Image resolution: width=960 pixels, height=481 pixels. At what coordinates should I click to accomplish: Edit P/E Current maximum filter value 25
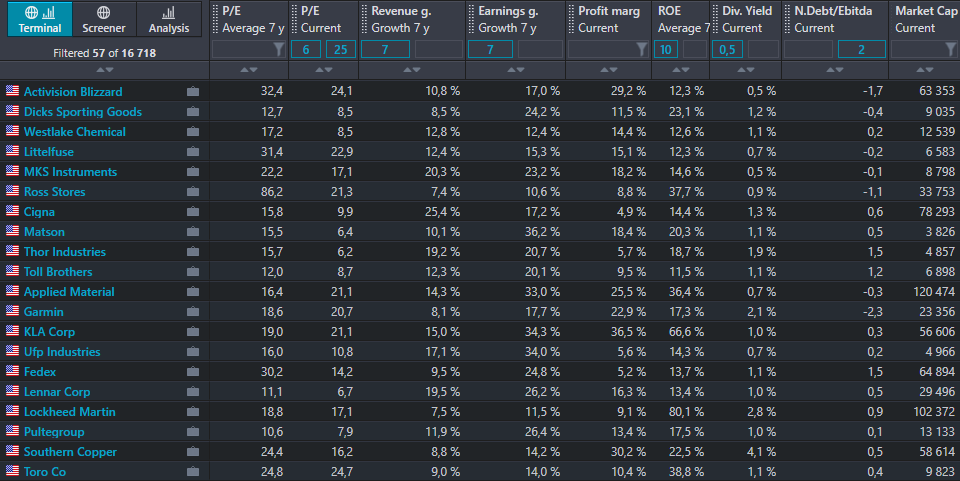(341, 49)
